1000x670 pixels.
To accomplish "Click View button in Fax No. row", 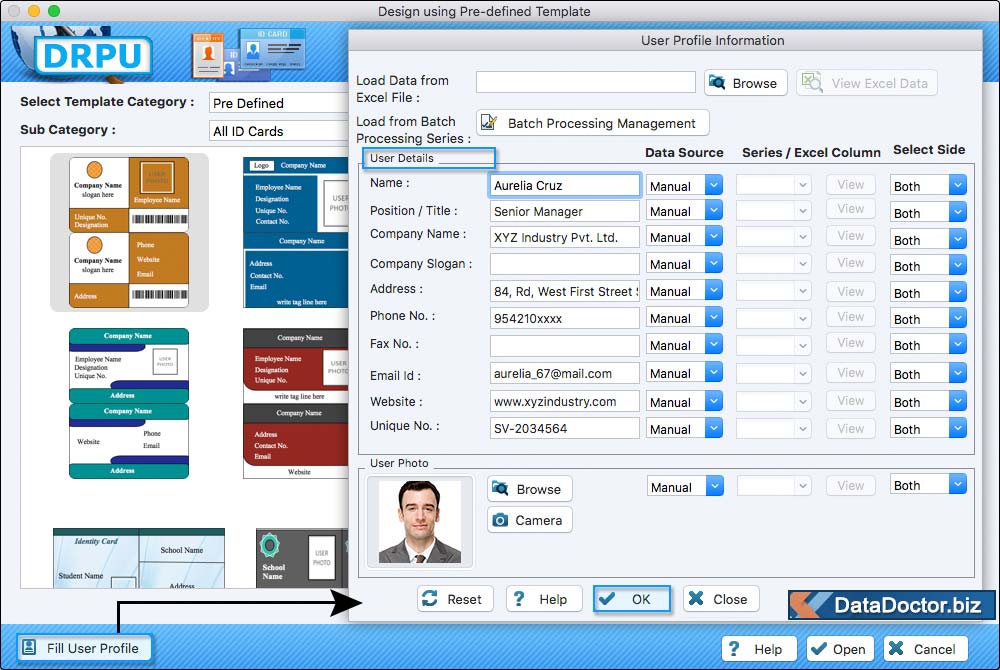I will (851, 343).
